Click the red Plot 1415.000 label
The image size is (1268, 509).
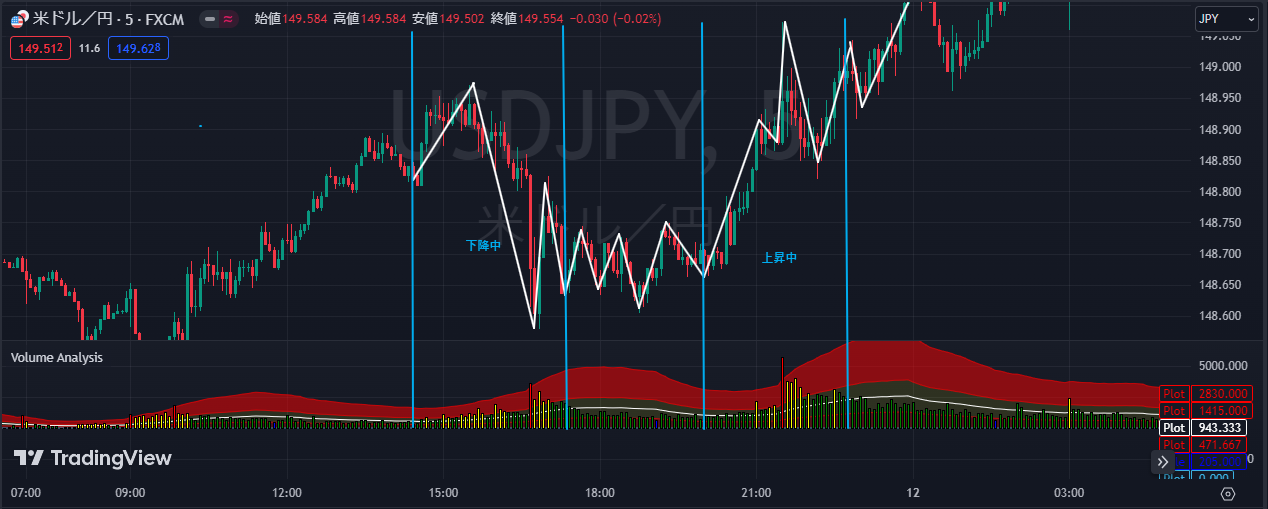(x=1205, y=410)
